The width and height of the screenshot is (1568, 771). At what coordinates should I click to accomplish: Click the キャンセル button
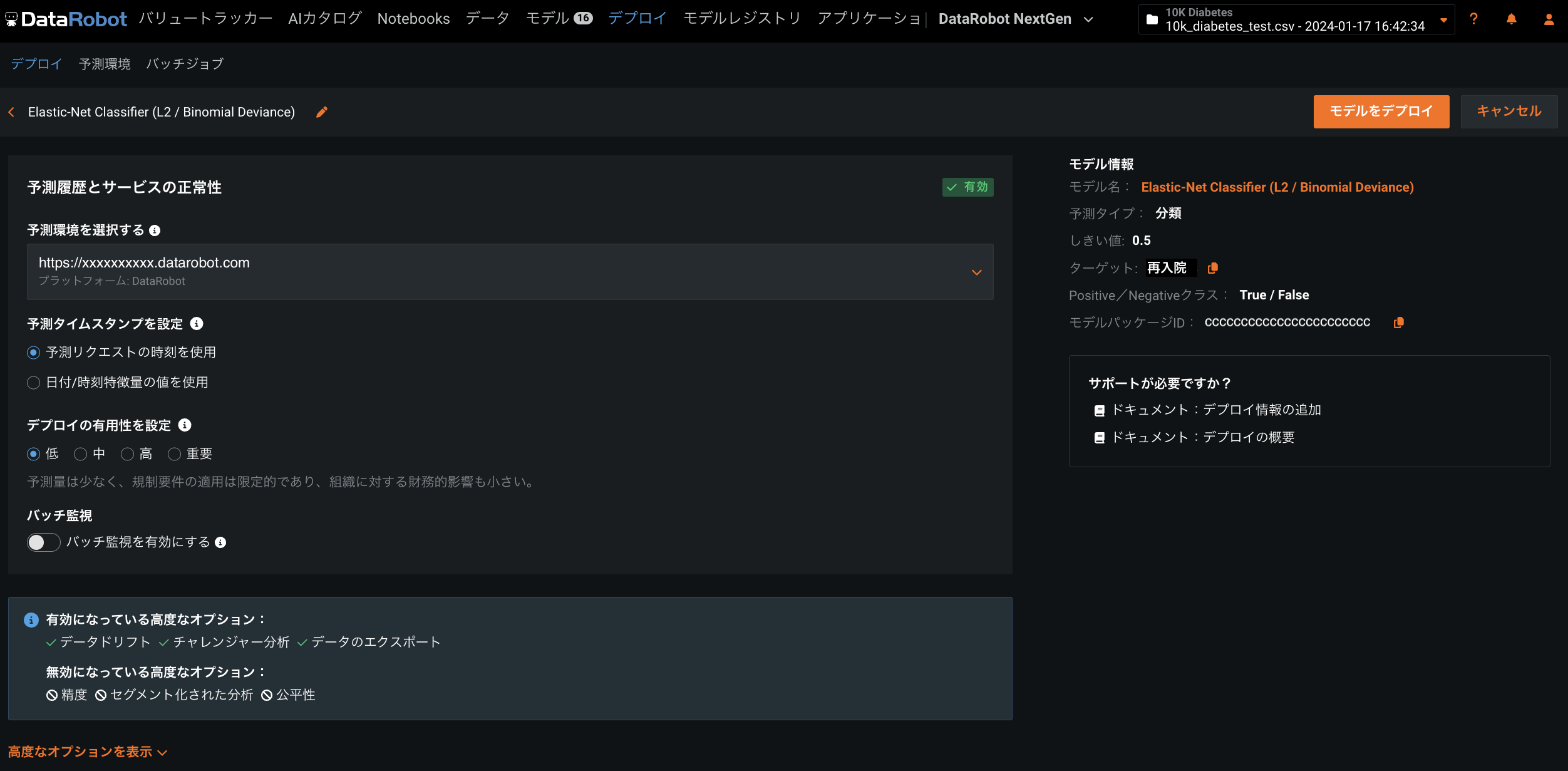pyautogui.click(x=1509, y=111)
